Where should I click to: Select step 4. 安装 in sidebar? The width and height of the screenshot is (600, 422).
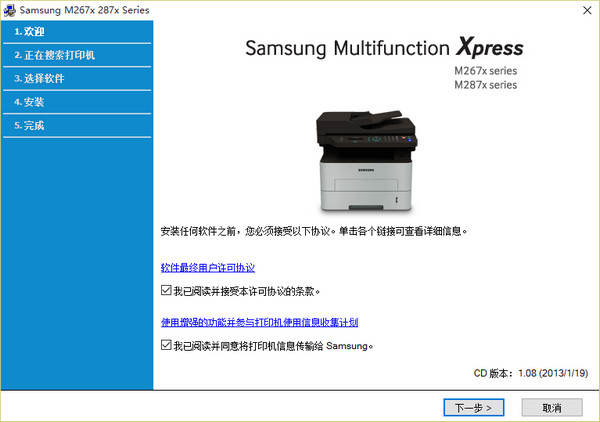(77, 102)
